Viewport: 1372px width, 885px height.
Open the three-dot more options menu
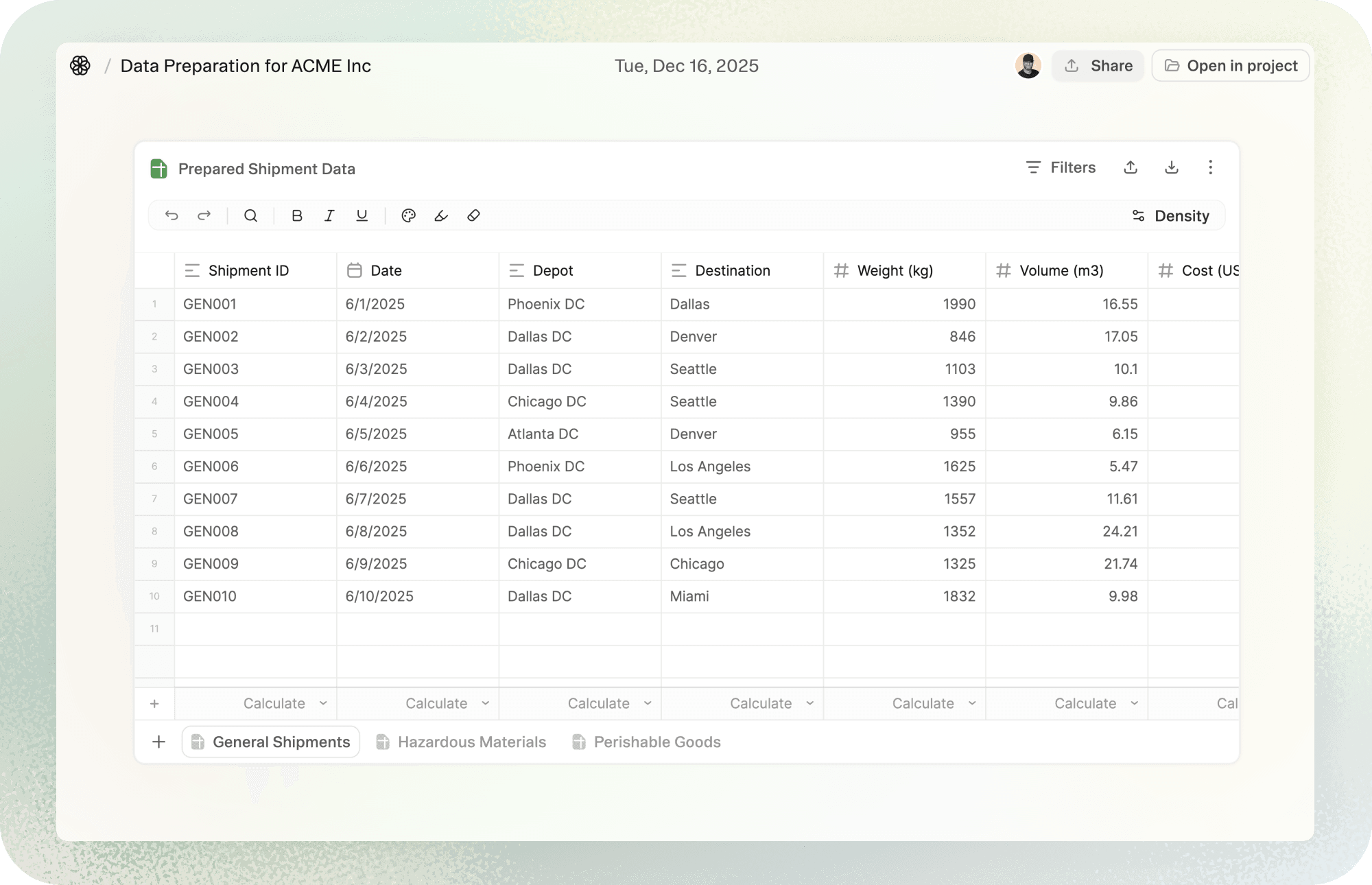[1210, 167]
